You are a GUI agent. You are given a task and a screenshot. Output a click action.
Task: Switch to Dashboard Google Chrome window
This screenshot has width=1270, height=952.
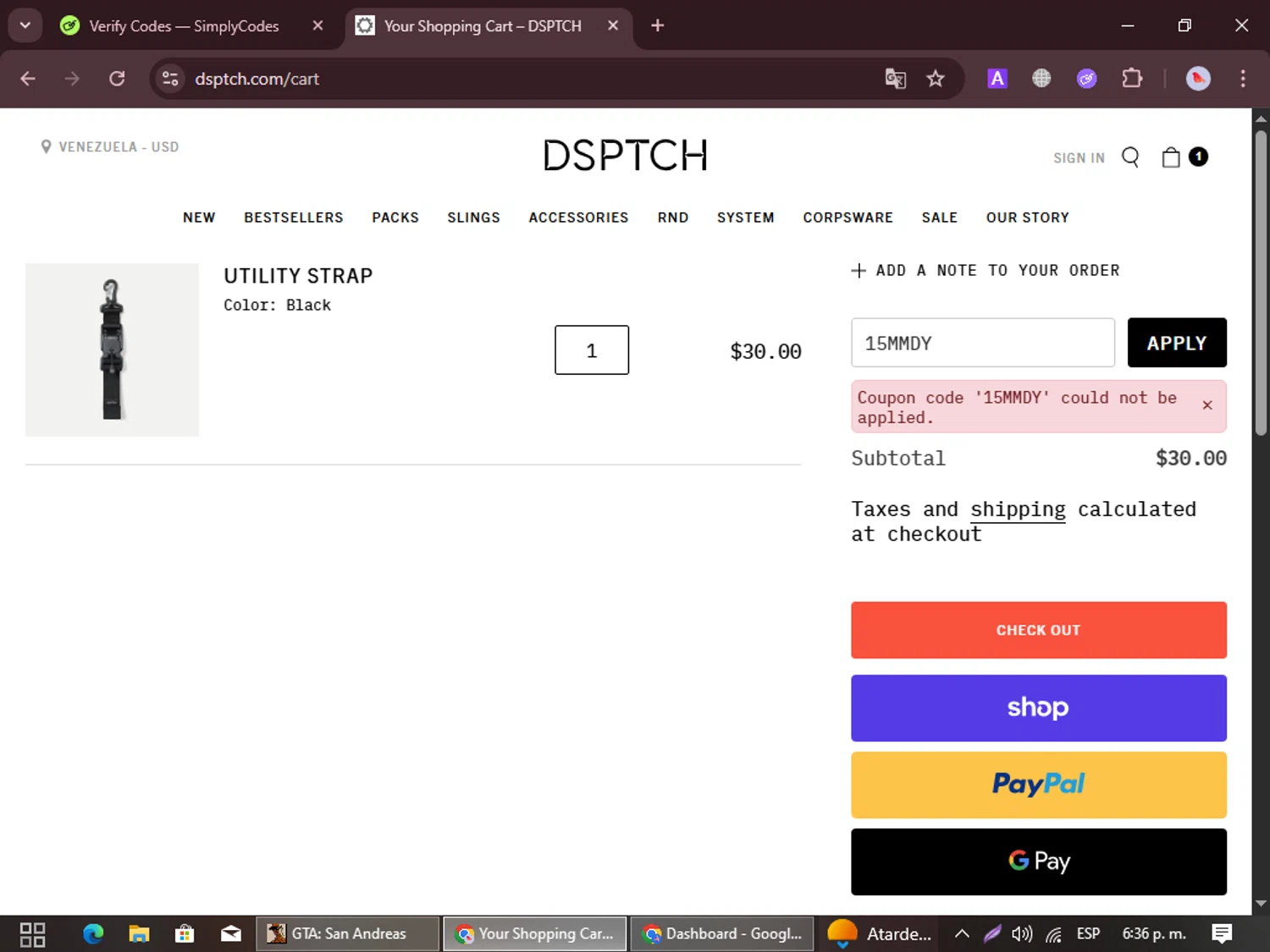pyautogui.click(x=722, y=933)
